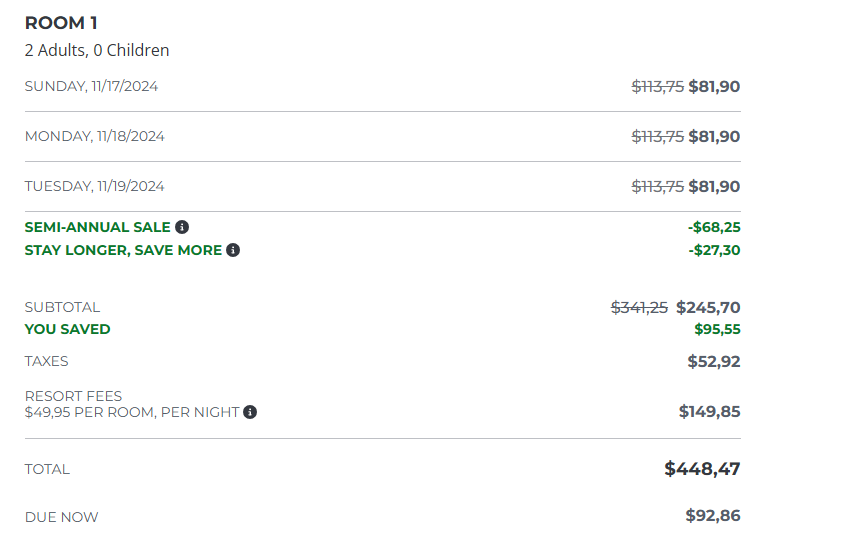Image resolution: width=868 pixels, height=543 pixels.
Task: Select the ROOM 1 heading
Action: pos(61,23)
